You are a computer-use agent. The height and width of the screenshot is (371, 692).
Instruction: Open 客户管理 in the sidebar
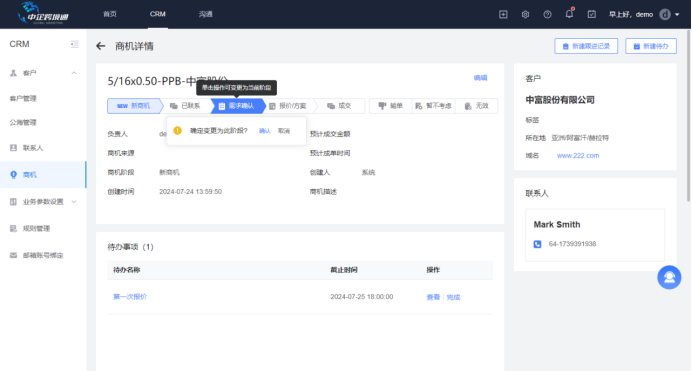click(23, 98)
